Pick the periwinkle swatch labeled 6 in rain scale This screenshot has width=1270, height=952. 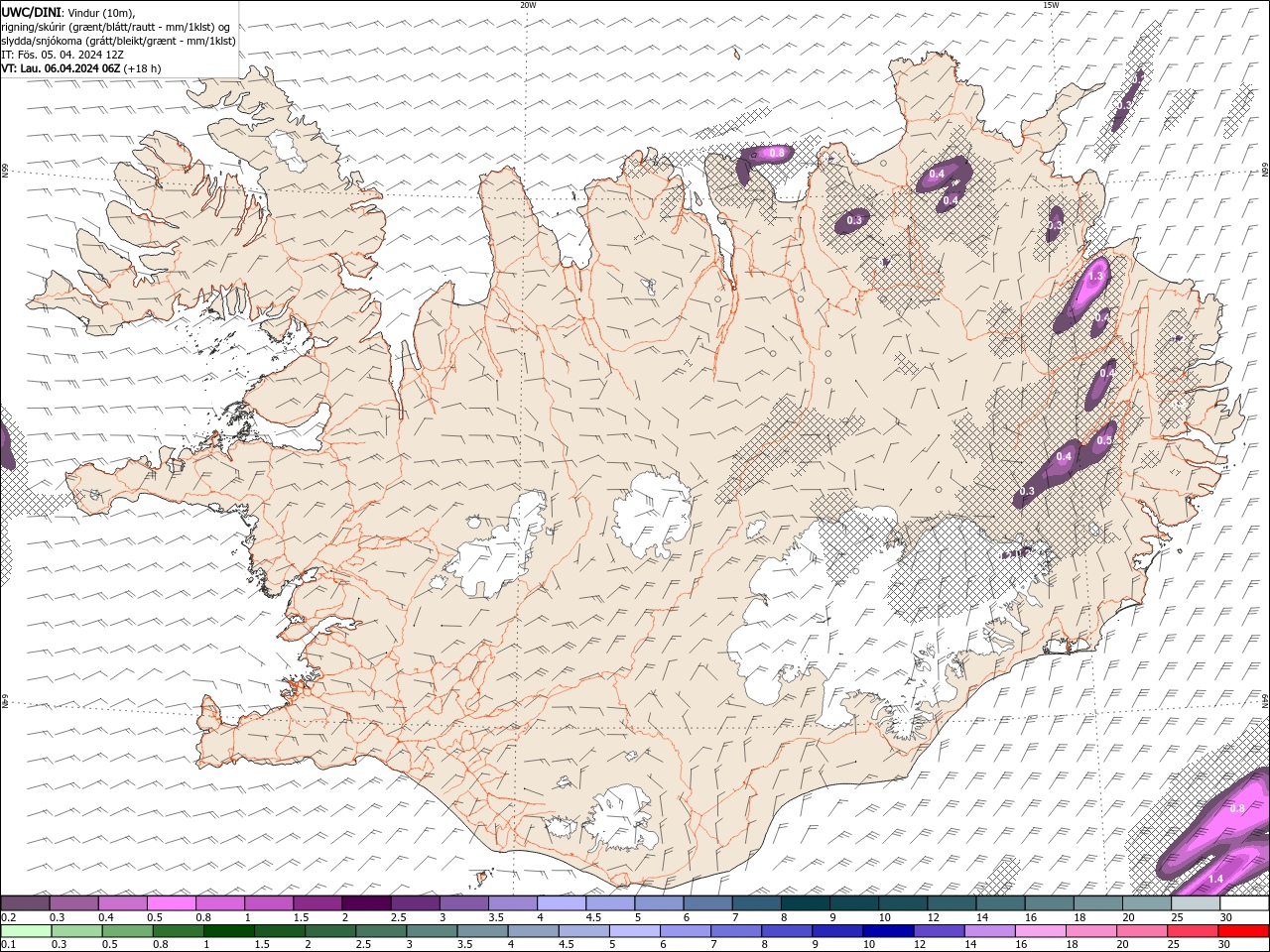coord(686,931)
